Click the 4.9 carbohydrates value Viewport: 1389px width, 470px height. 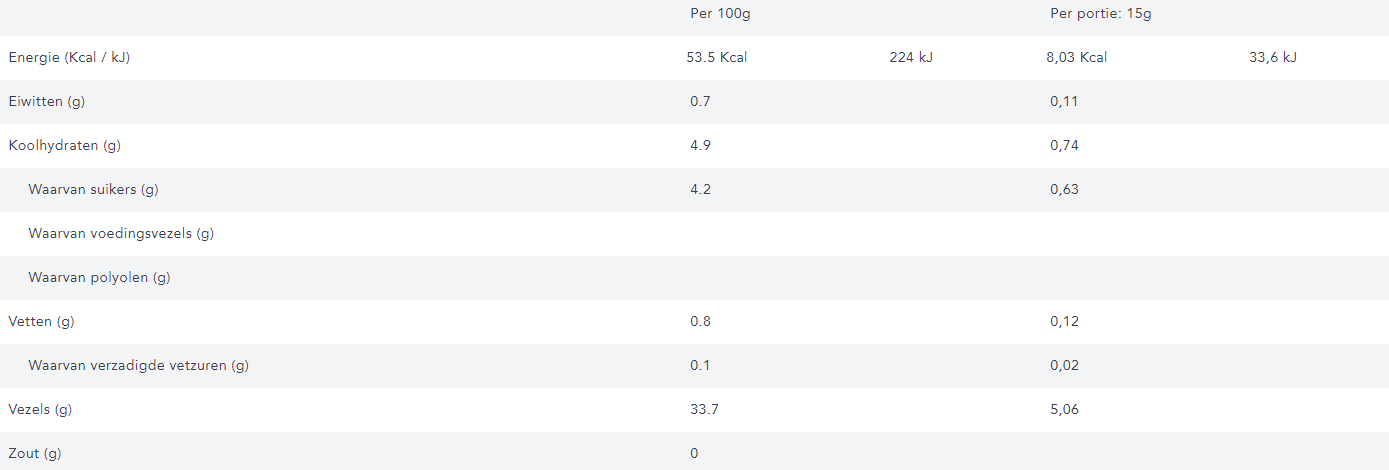700,145
